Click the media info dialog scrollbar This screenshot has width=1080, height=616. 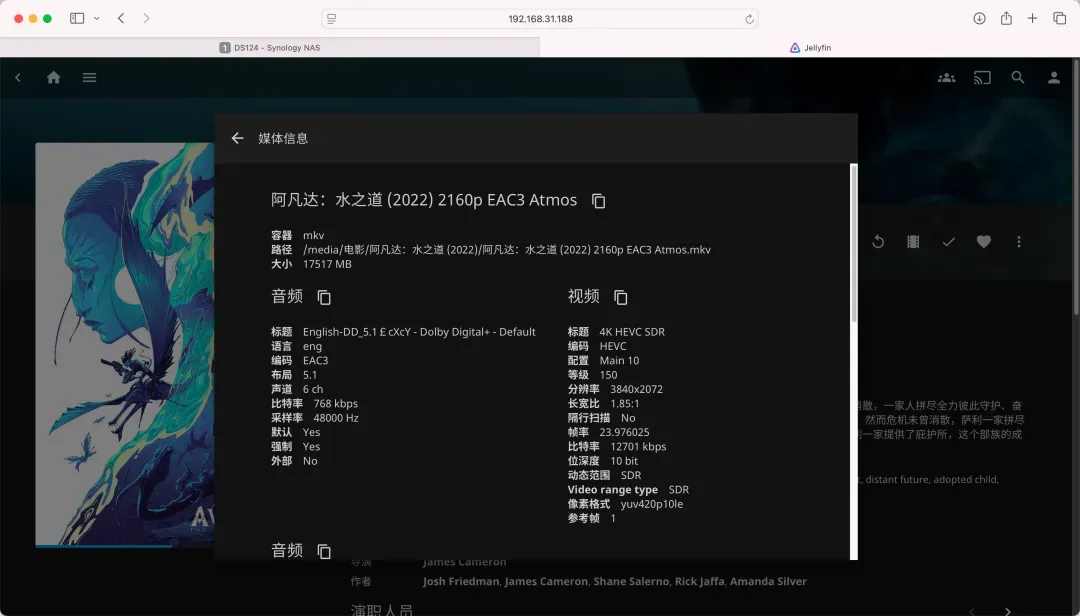point(854,243)
